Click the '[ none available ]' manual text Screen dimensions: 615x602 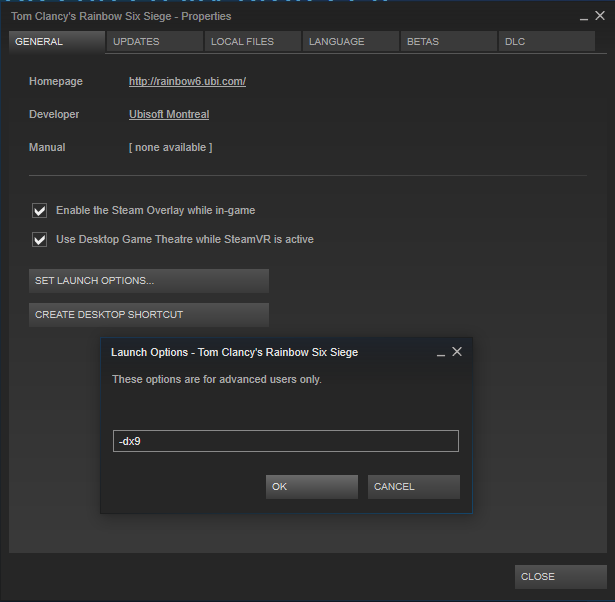coord(171,147)
